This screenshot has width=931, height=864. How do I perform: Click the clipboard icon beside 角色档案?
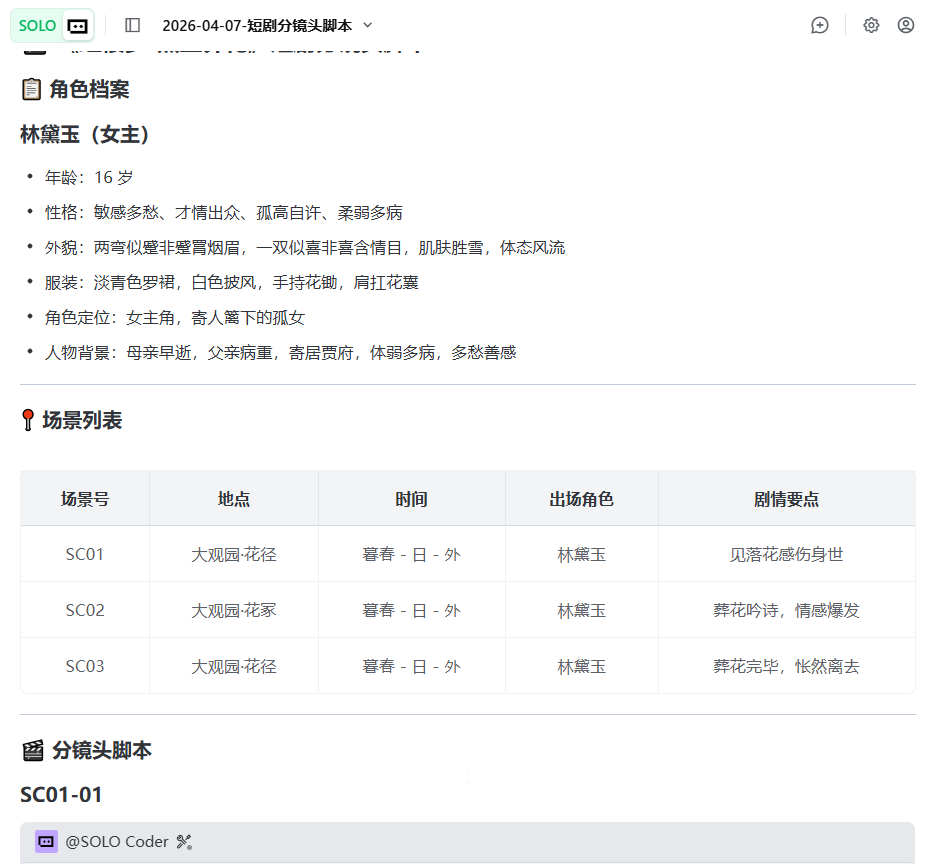(x=31, y=90)
